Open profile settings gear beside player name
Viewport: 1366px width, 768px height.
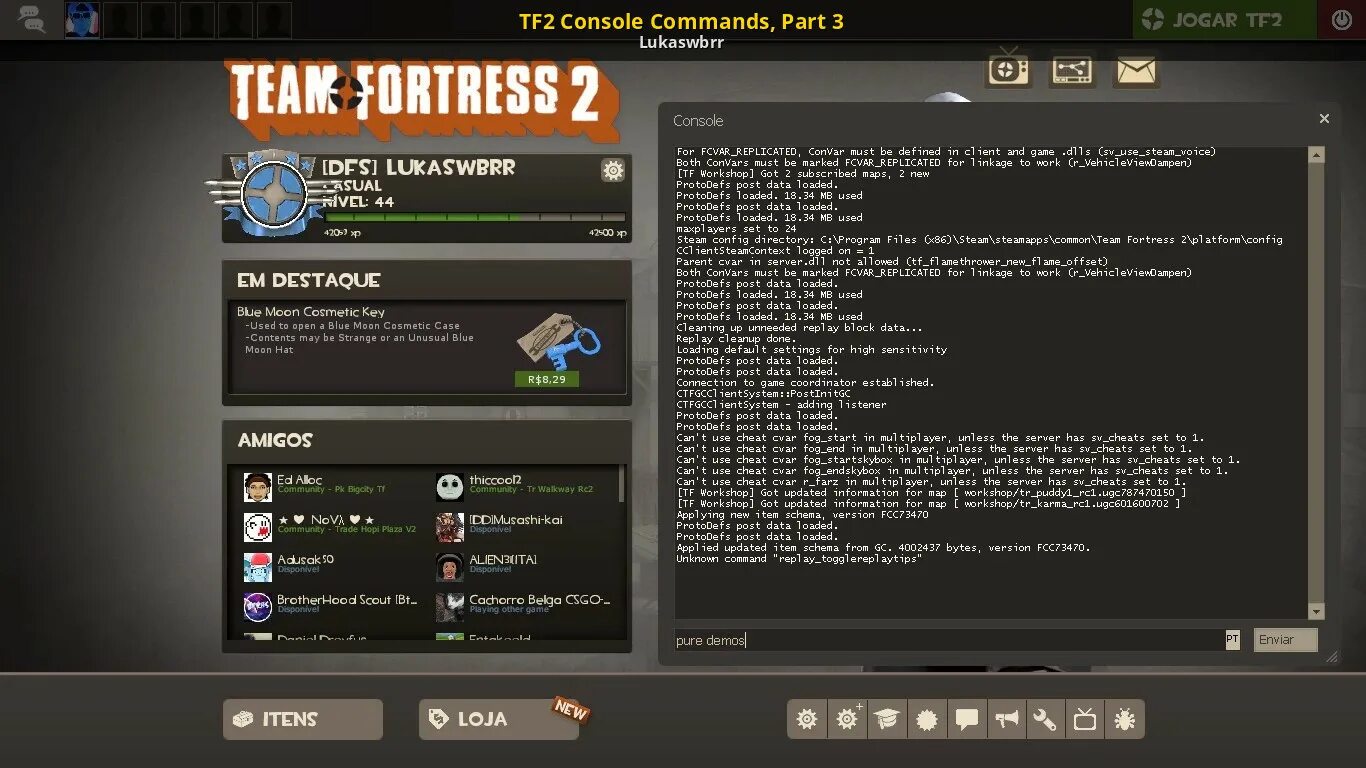point(613,170)
